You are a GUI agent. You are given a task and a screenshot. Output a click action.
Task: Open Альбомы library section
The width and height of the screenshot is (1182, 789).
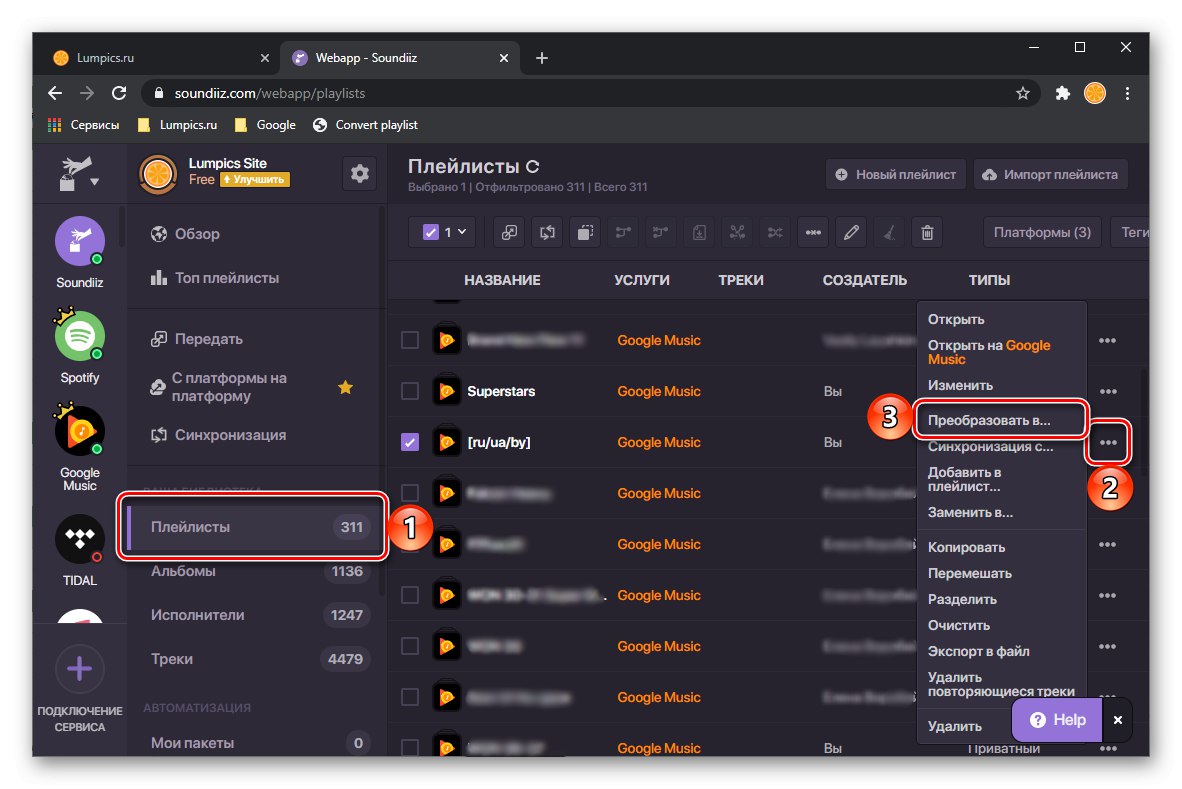coord(256,571)
